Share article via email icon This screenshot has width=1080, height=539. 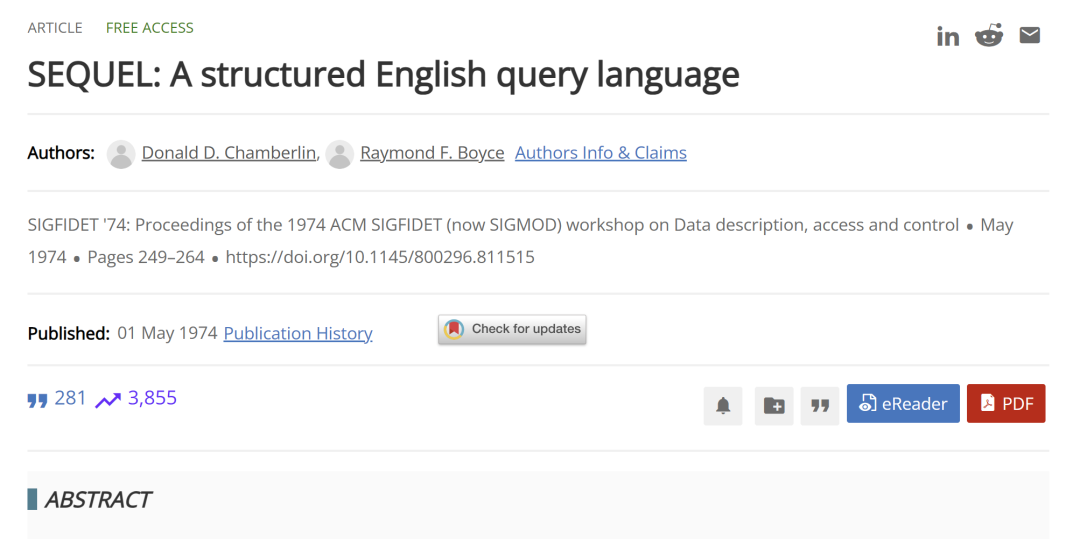[x=1030, y=36]
